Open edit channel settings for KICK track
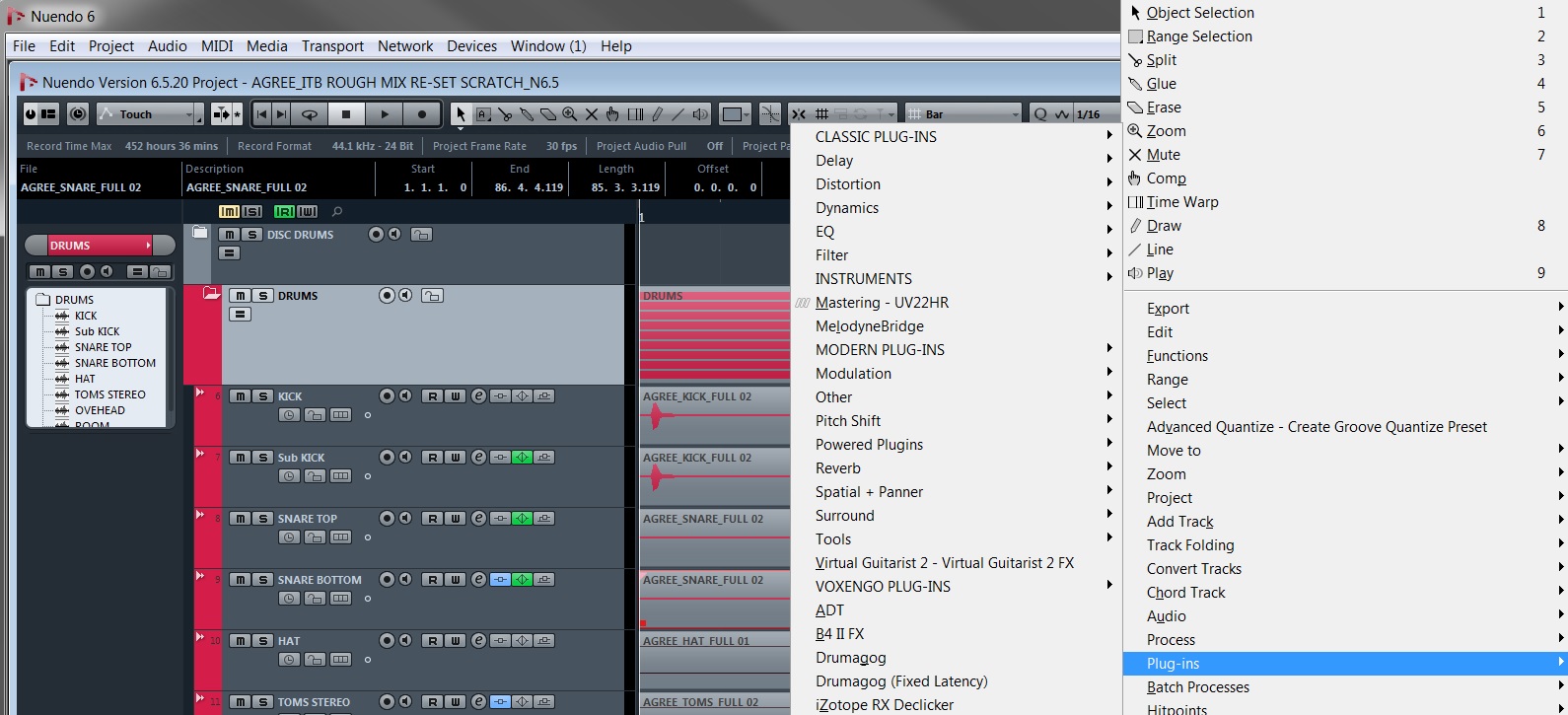The height and width of the screenshot is (715, 1568). pyautogui.click(x=478, y=396)
